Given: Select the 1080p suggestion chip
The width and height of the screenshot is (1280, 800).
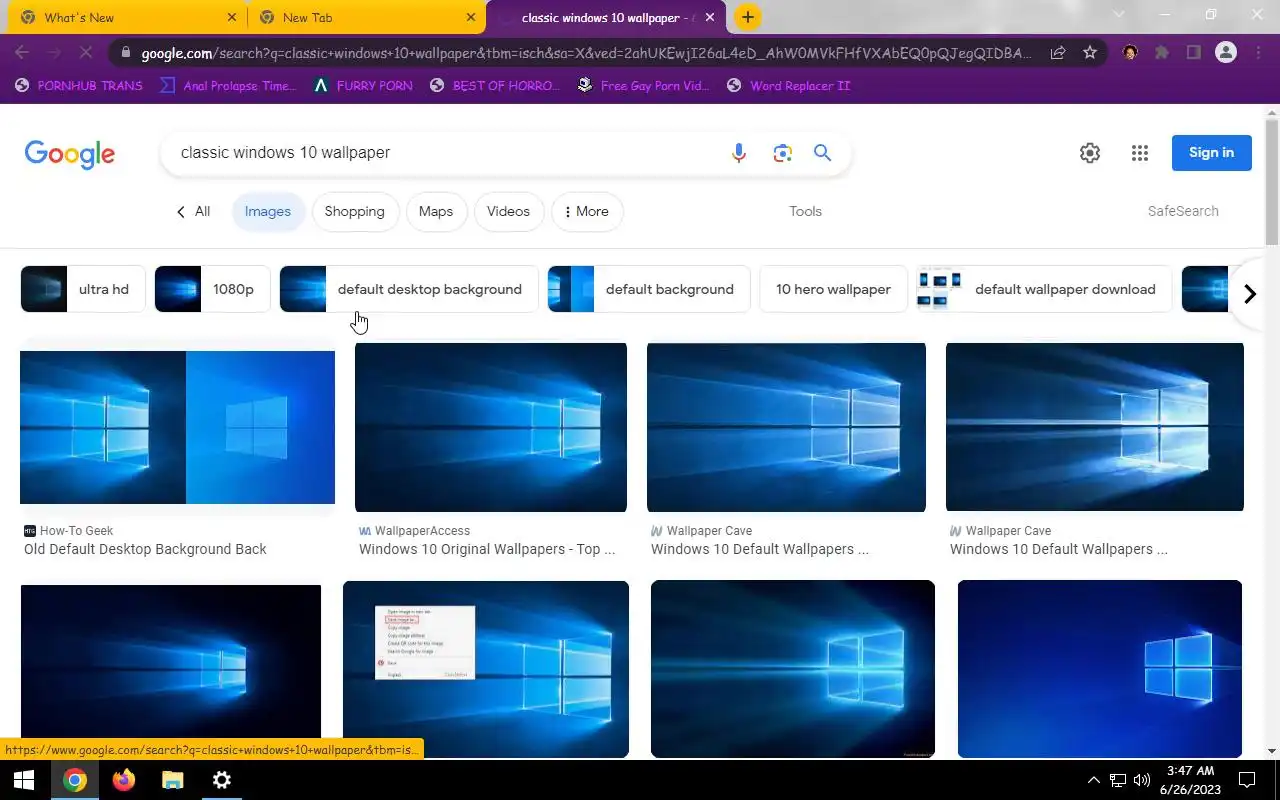Looking at the screenshot, I should coord(212,289).
